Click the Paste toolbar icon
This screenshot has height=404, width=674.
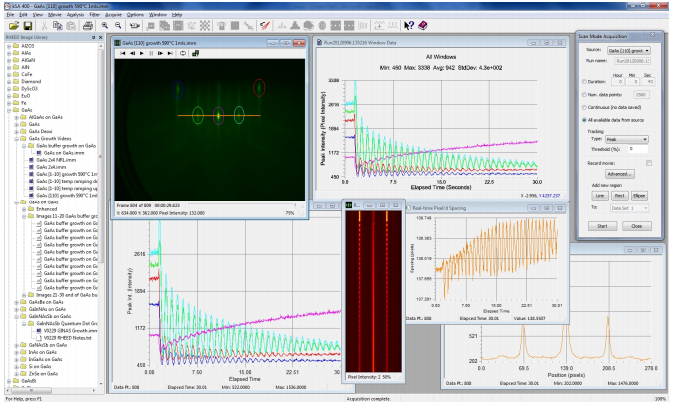pyautogui.click(x=71, y=26)
